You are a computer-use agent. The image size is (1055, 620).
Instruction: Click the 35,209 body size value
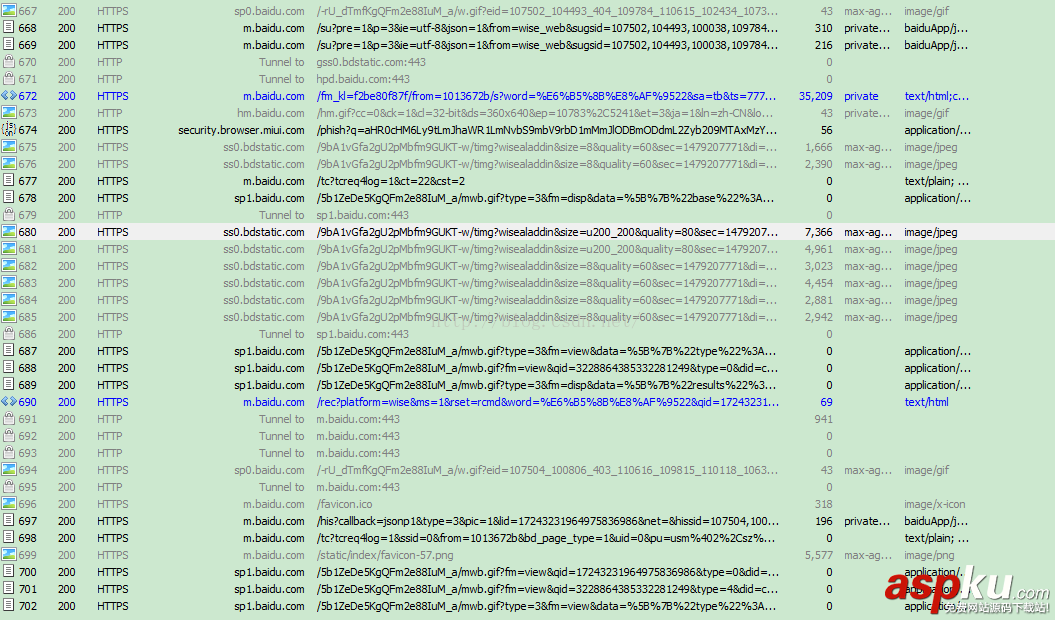pyautogui.click(x=815, y=96)
